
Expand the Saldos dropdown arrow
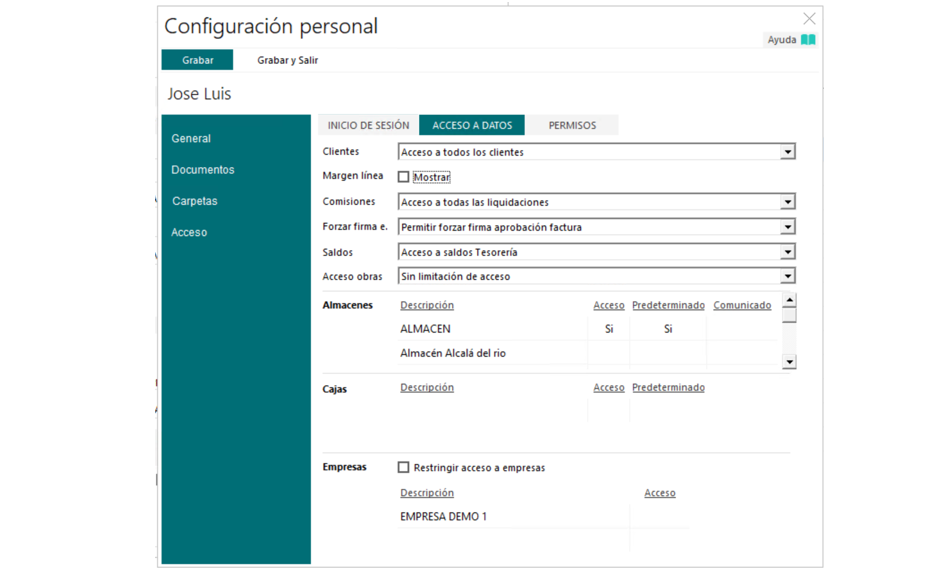click(787, 252)
